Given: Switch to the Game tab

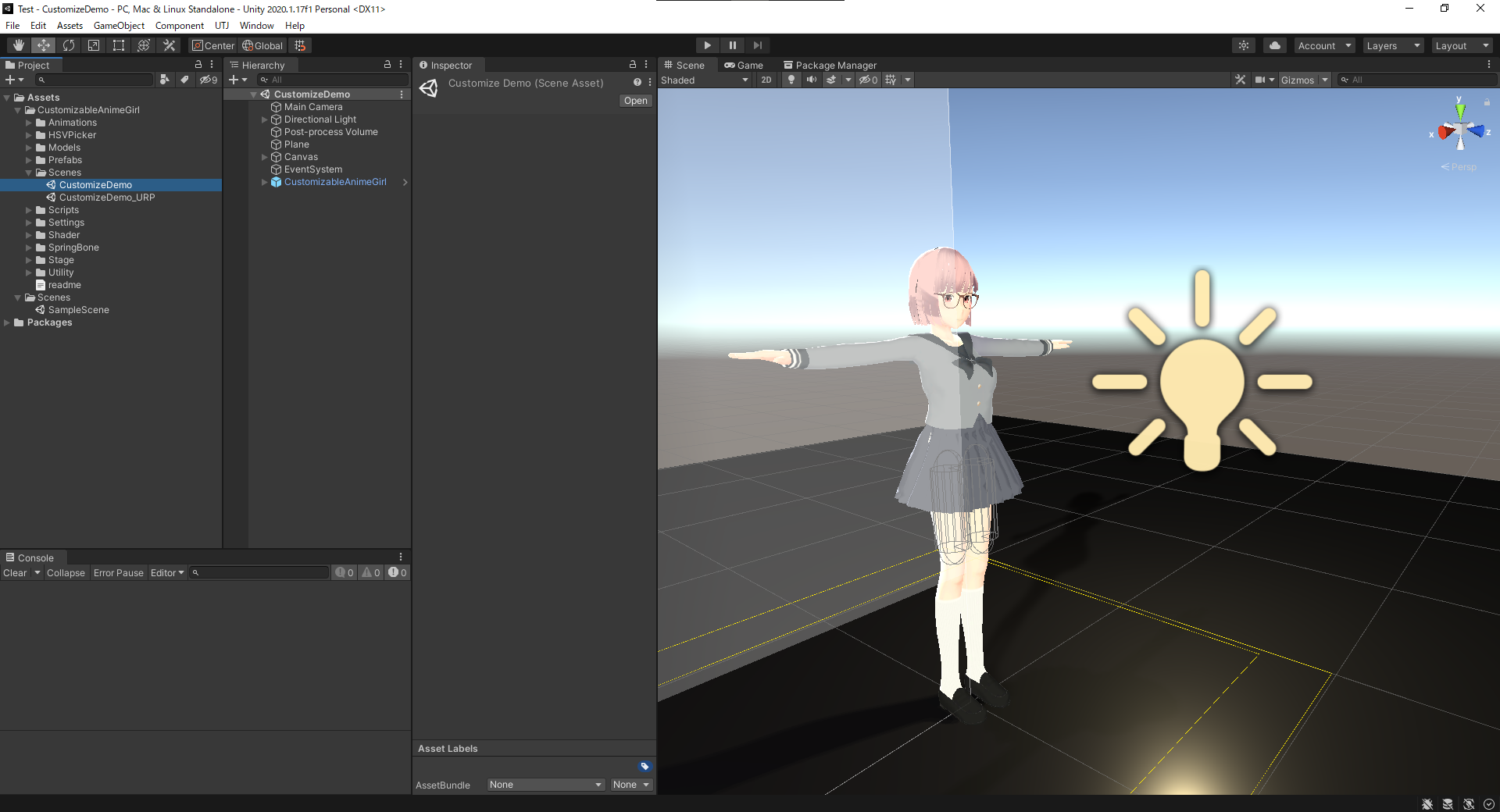Looking at the screenshot, I should coord(744,66).
